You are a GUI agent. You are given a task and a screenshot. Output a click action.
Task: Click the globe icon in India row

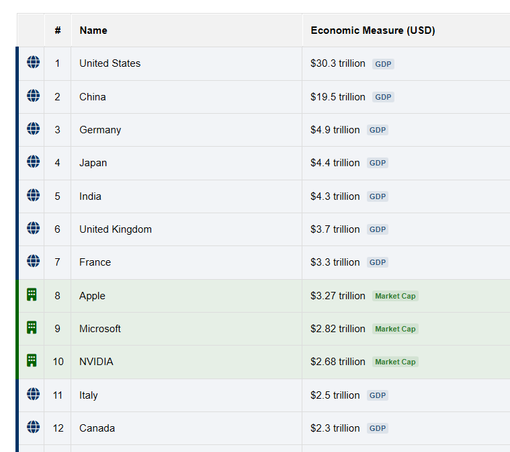33,195
